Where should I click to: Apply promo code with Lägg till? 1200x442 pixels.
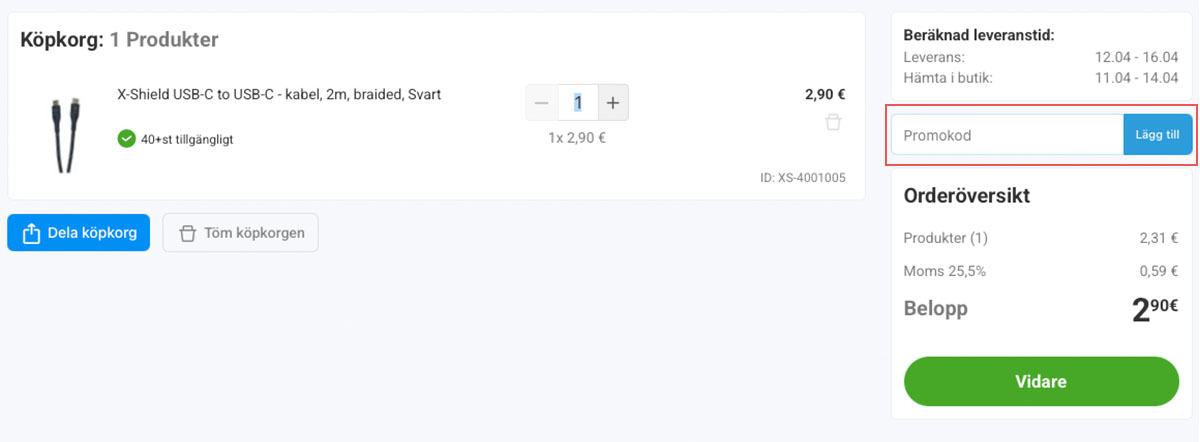[1158, 135]
